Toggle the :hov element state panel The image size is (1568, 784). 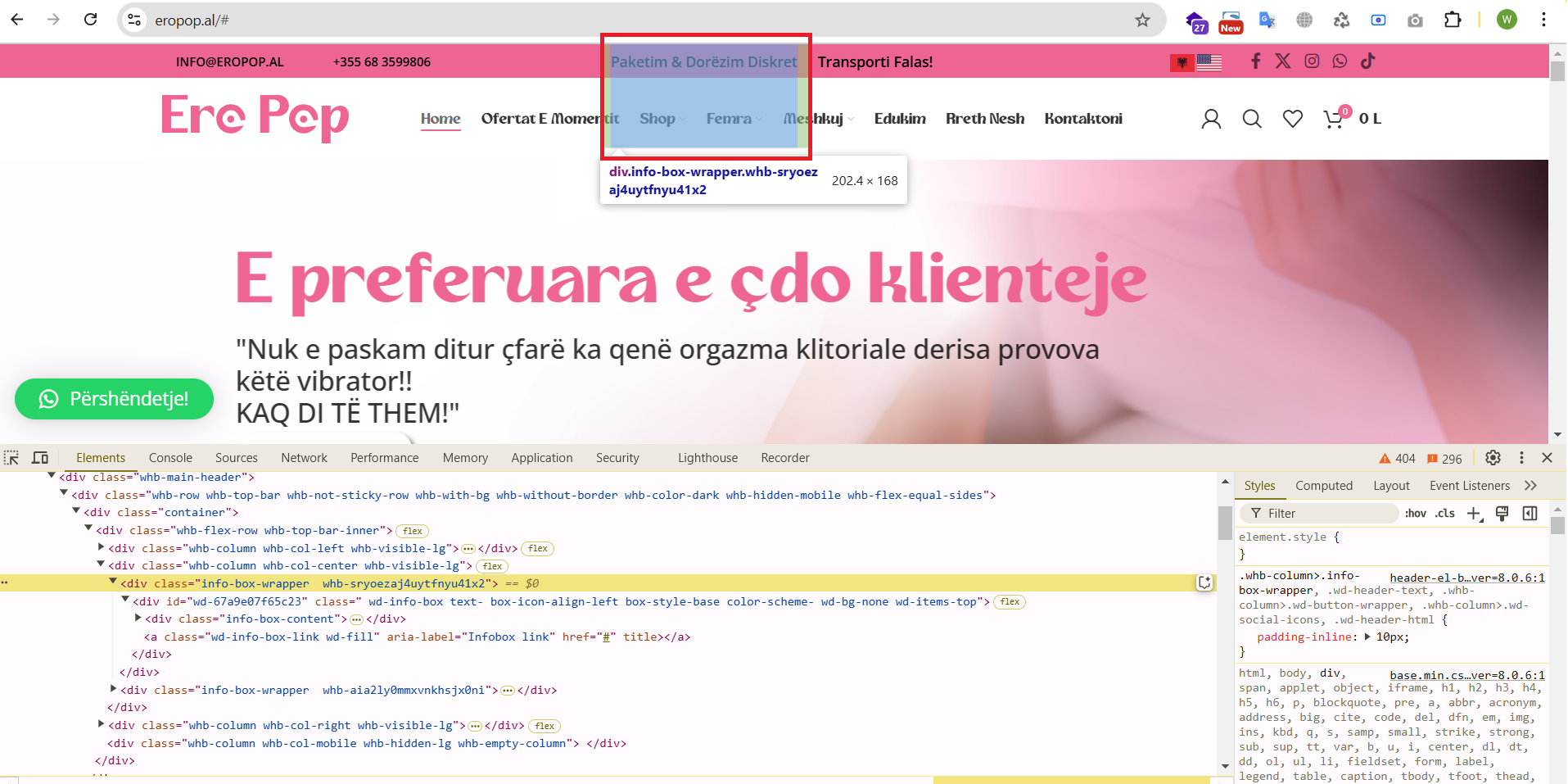(1415, 514)
